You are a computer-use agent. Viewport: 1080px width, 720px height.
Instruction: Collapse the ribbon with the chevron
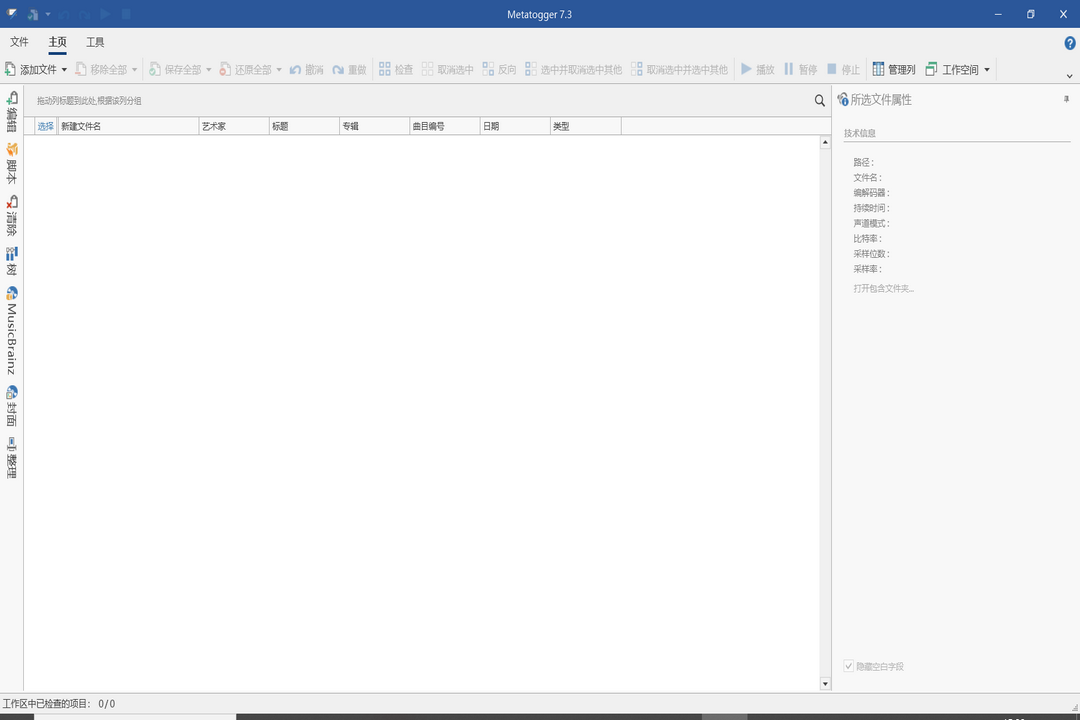(x=1069, y=76)
